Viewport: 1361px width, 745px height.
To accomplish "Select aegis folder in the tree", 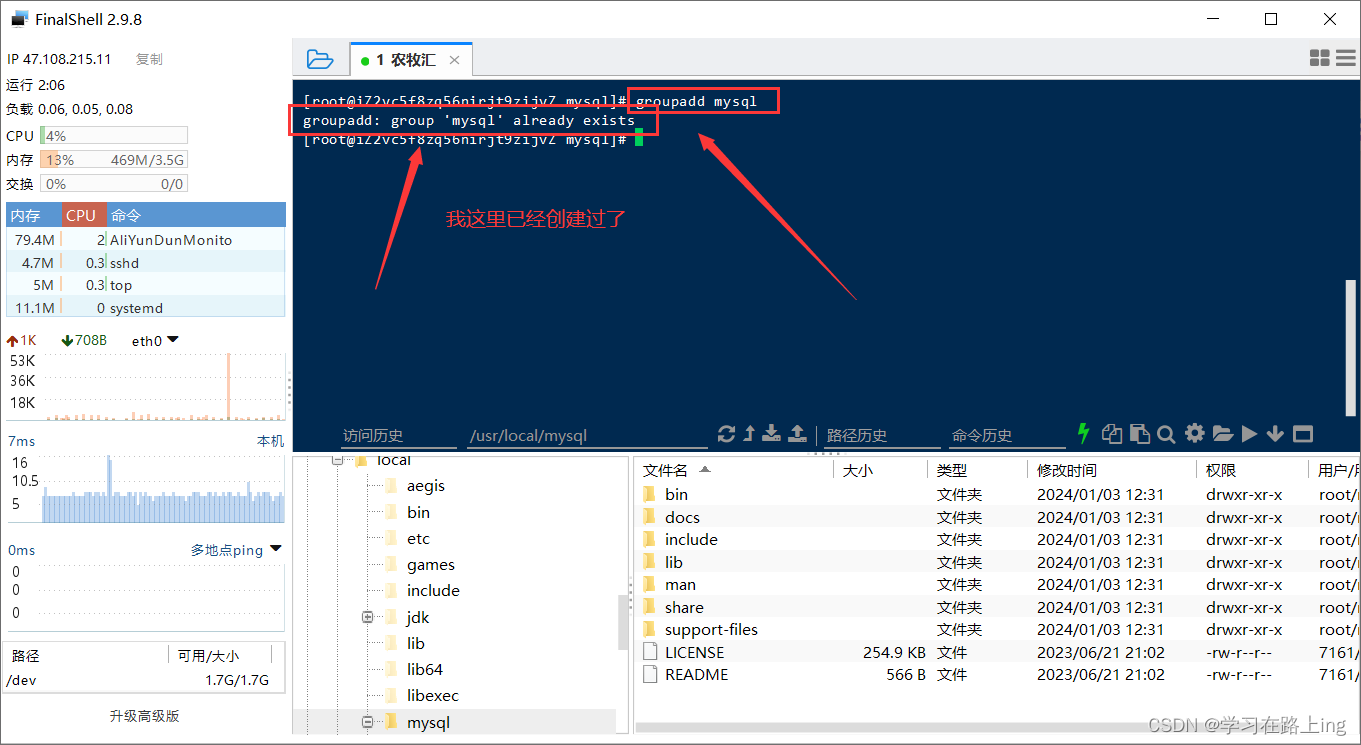I will pyautogui.click(x=426, y=486).
